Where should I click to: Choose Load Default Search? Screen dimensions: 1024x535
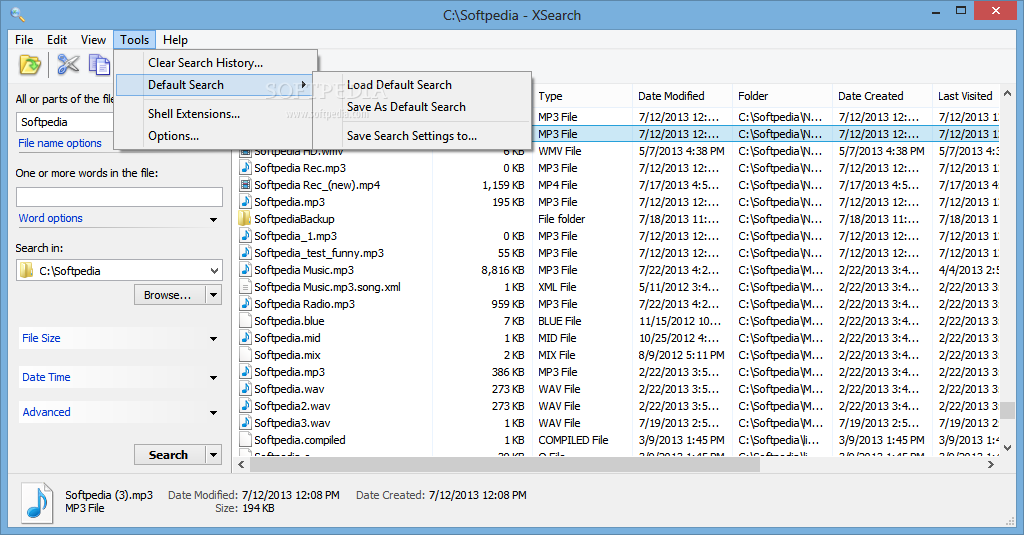click(399, 85)
